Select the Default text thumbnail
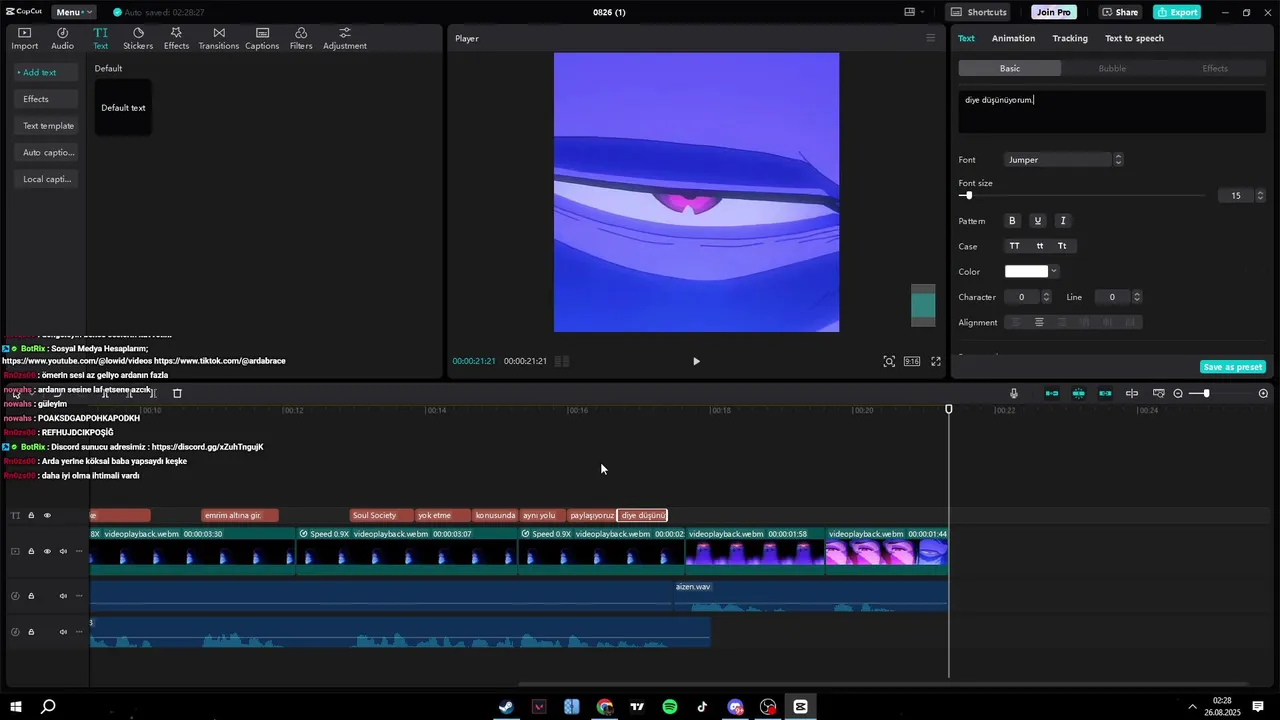This screenshot has width=1280, height=720. 123,107
